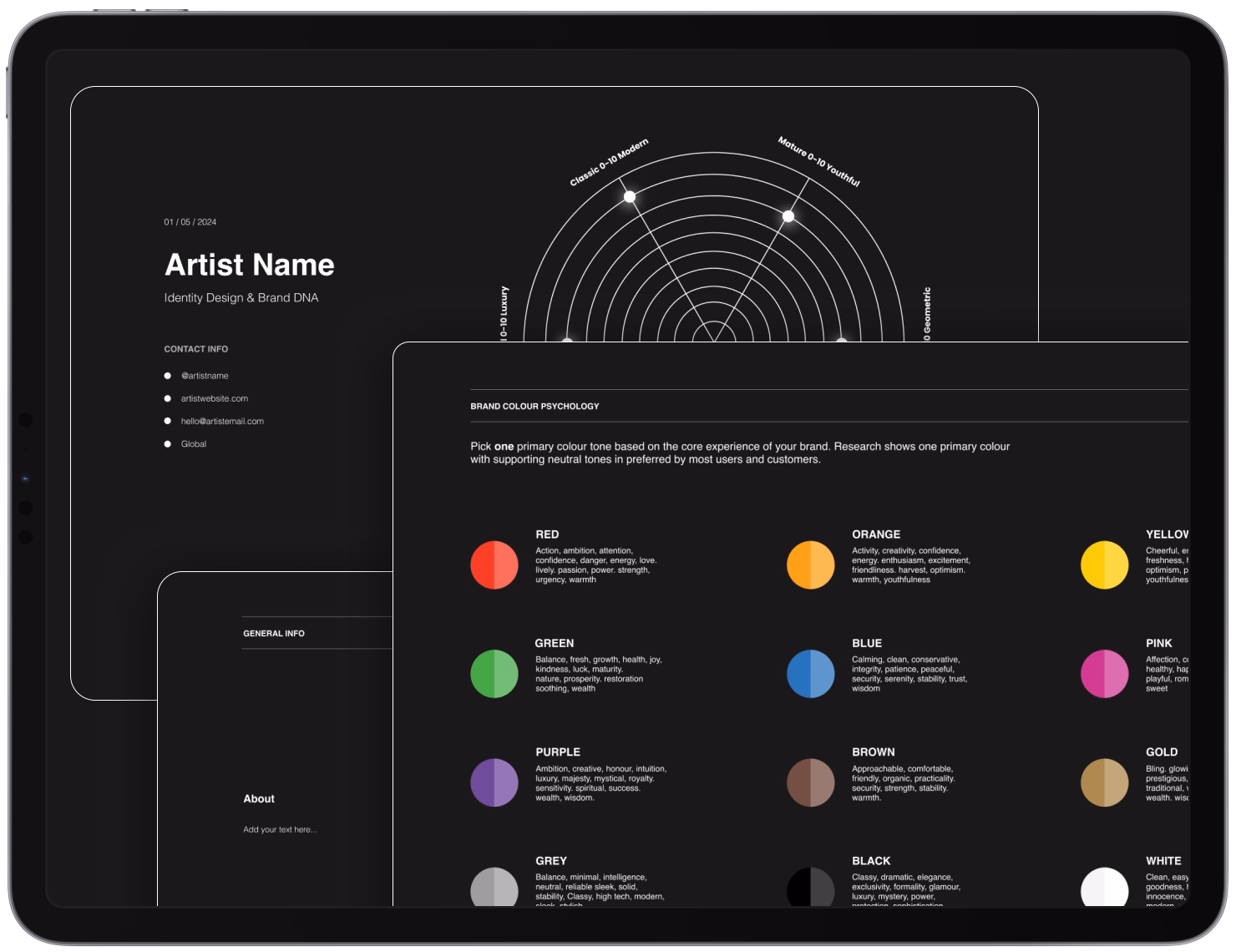The width and height of the screenshot is (1236, 952).
Task: Click the BRAND COLOUR PSYCHOLOGY heading
Action: click(534, 407)
